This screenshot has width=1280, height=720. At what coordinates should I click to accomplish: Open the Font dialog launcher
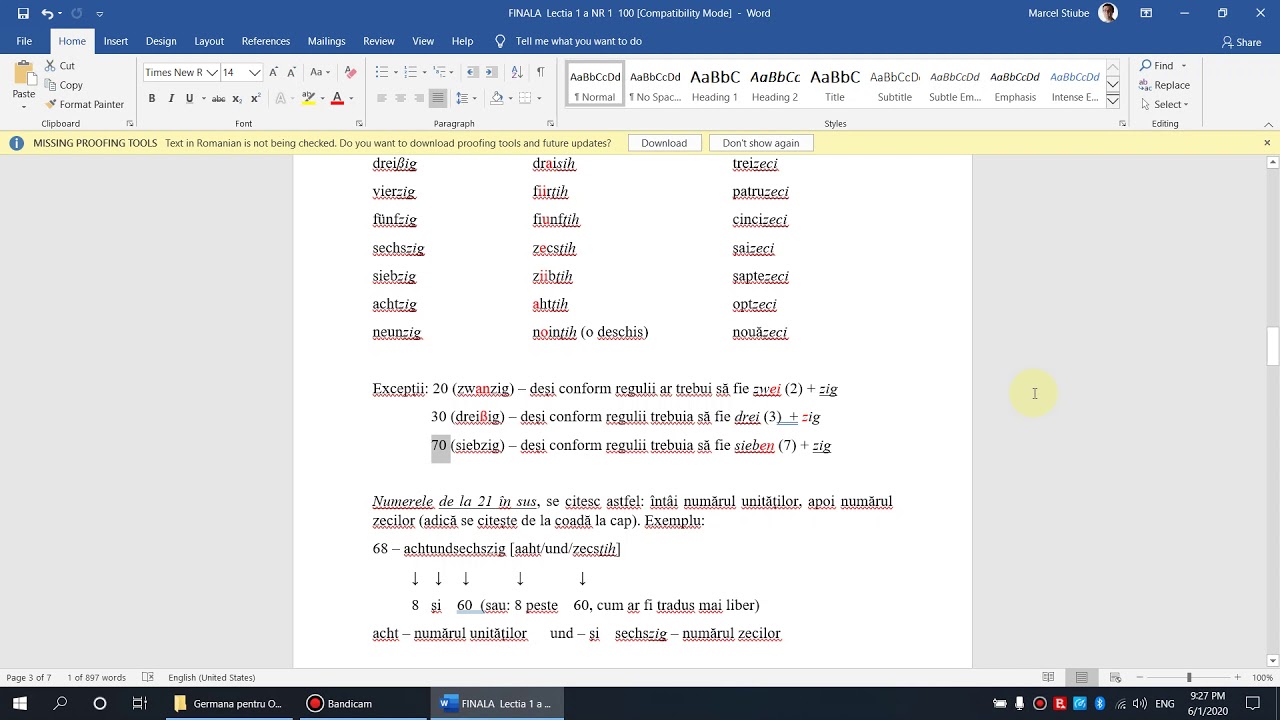pos(359,124)
